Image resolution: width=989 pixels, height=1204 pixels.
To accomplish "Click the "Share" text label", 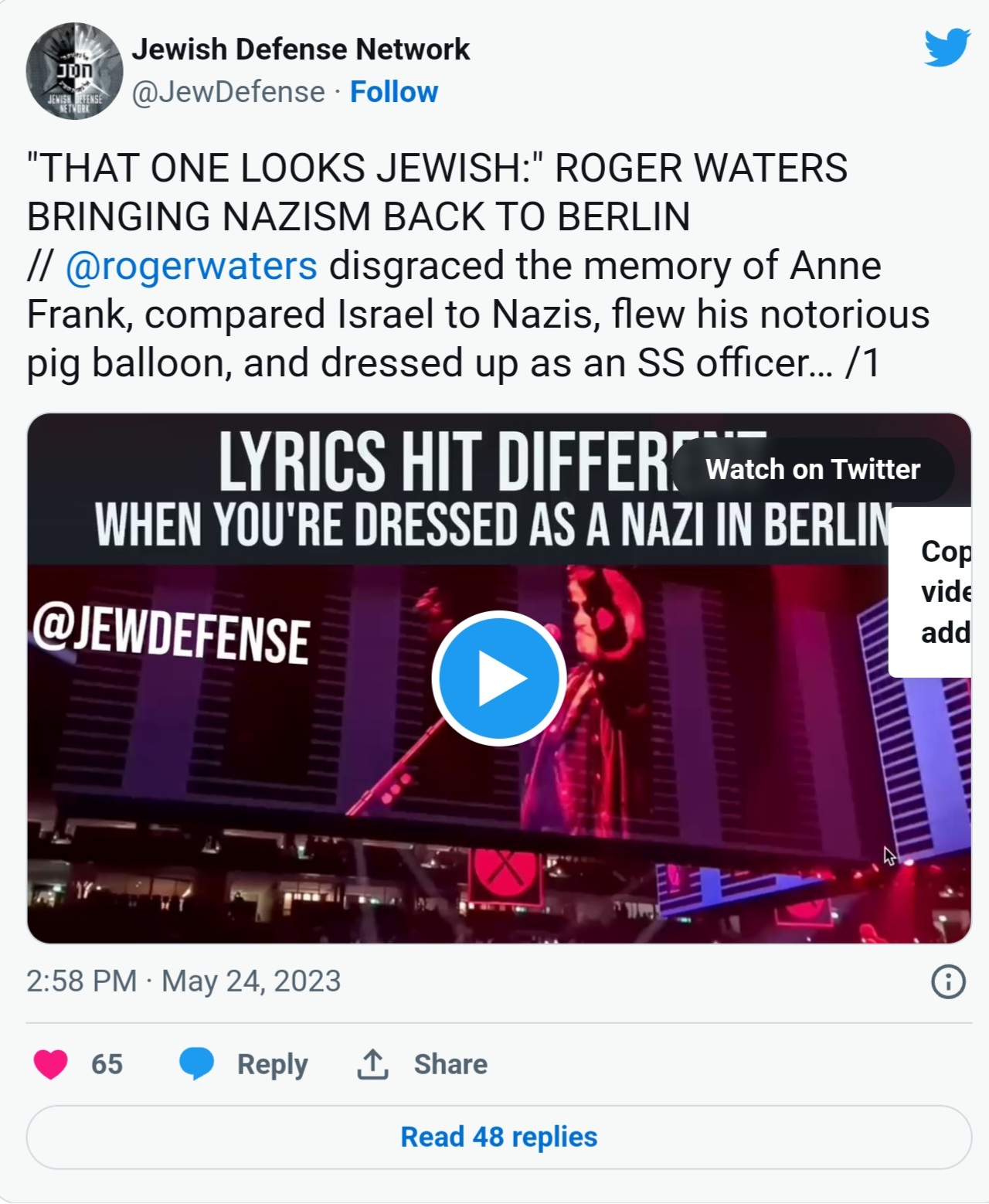I will click(450, 1064).
